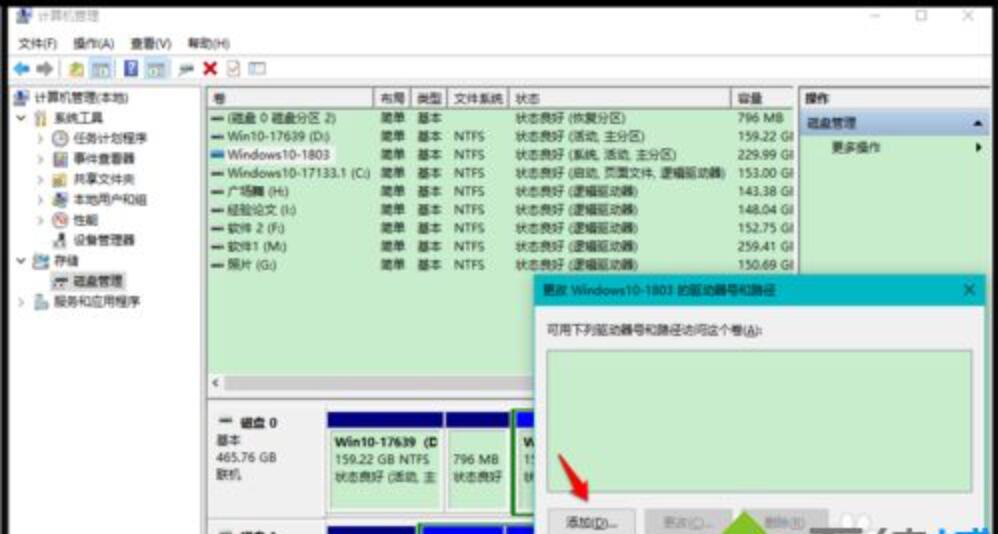Select volume row with drive letter (I:)
This screenshot has height=534, width=998.
point(501,209)
